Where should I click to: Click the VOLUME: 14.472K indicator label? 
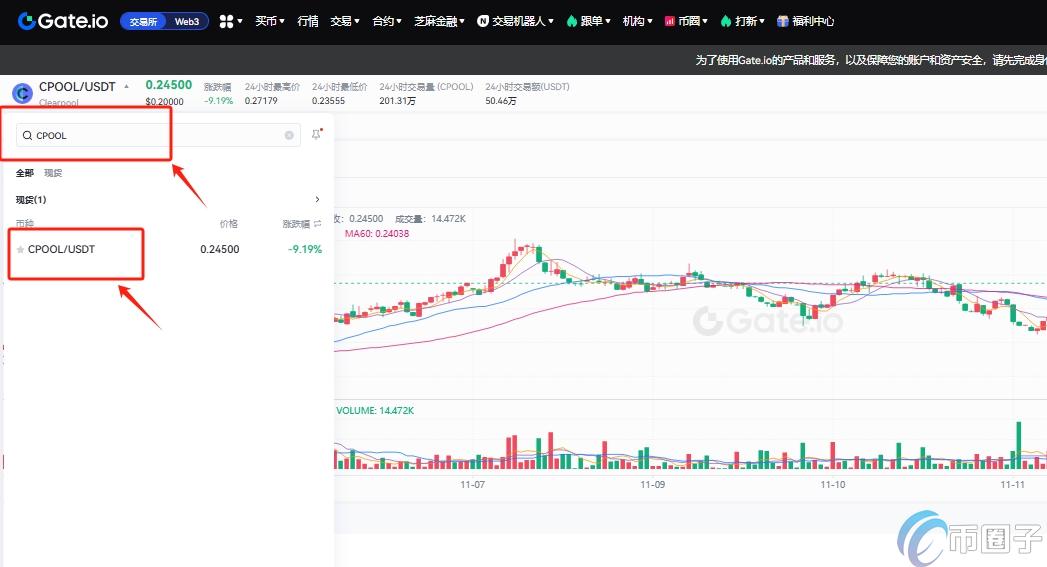(375, 411)
